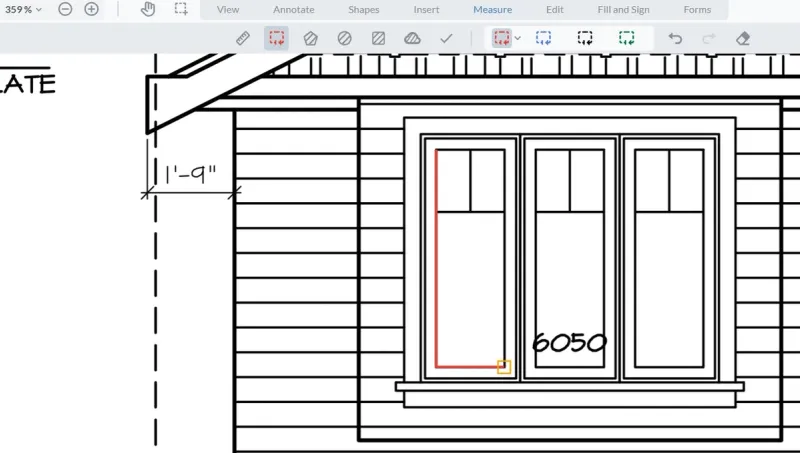The width and height of the screenshot is (800, 453).
Task: Click the undo arrow
Action: click(x=675, y=38)
